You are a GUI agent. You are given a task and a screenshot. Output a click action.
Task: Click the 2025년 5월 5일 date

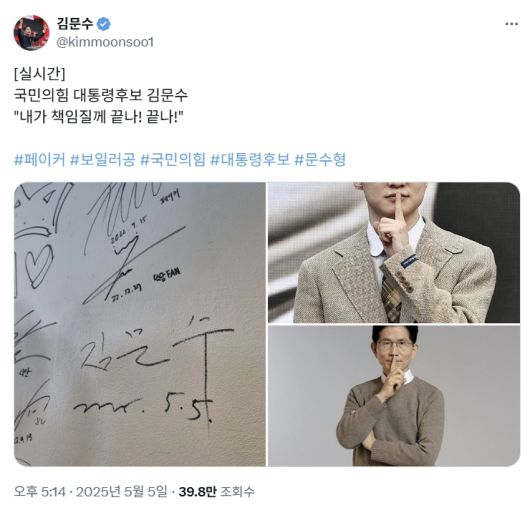[122, 492]
